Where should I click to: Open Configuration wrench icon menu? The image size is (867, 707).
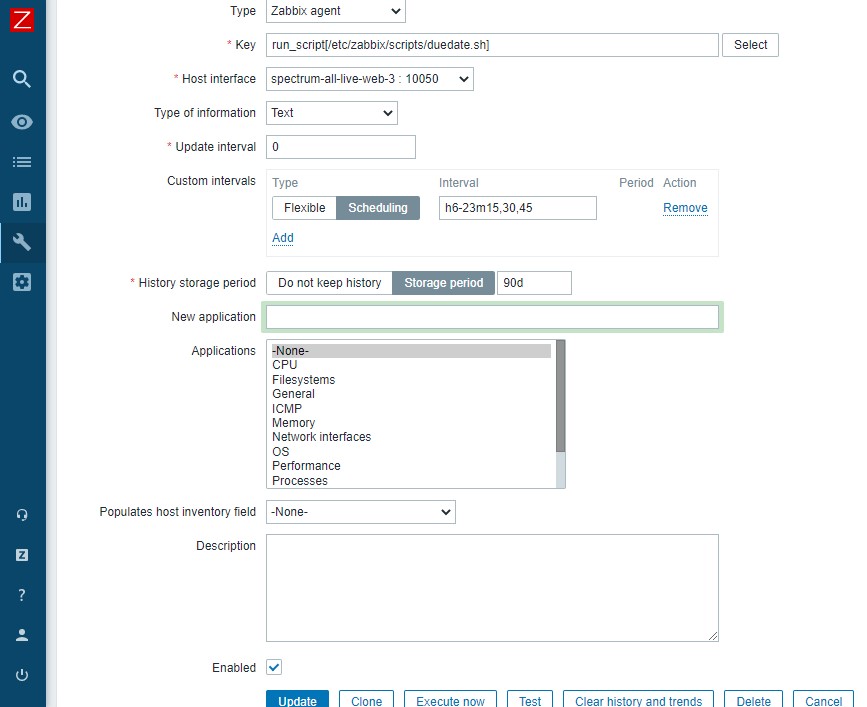point(22,242)
